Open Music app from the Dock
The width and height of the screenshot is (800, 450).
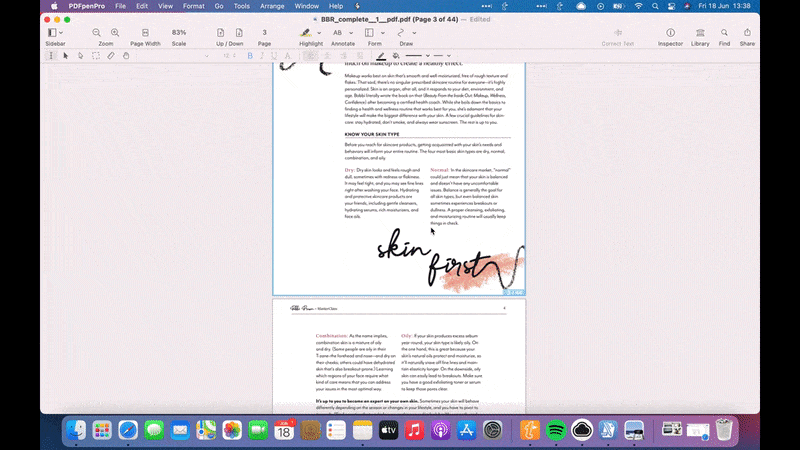coord(414,430)
